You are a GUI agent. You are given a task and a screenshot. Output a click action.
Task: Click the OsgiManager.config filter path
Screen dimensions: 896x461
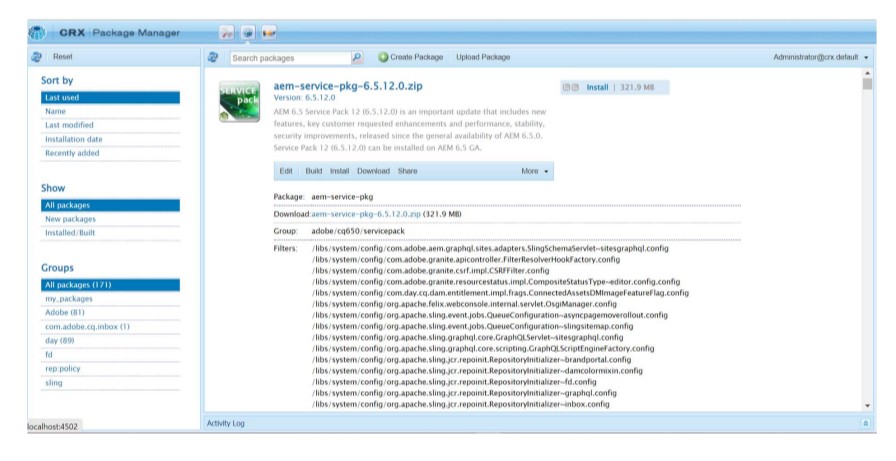point(464,304)
